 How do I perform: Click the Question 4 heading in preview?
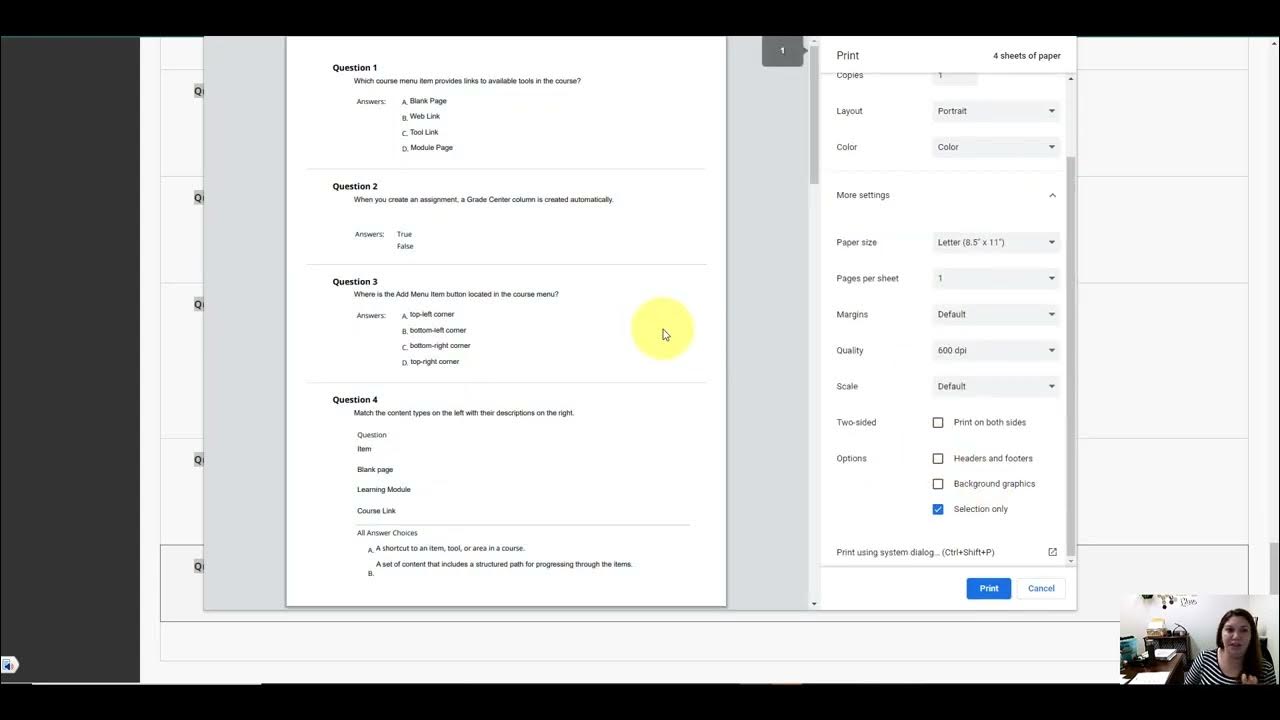[355, 400]
